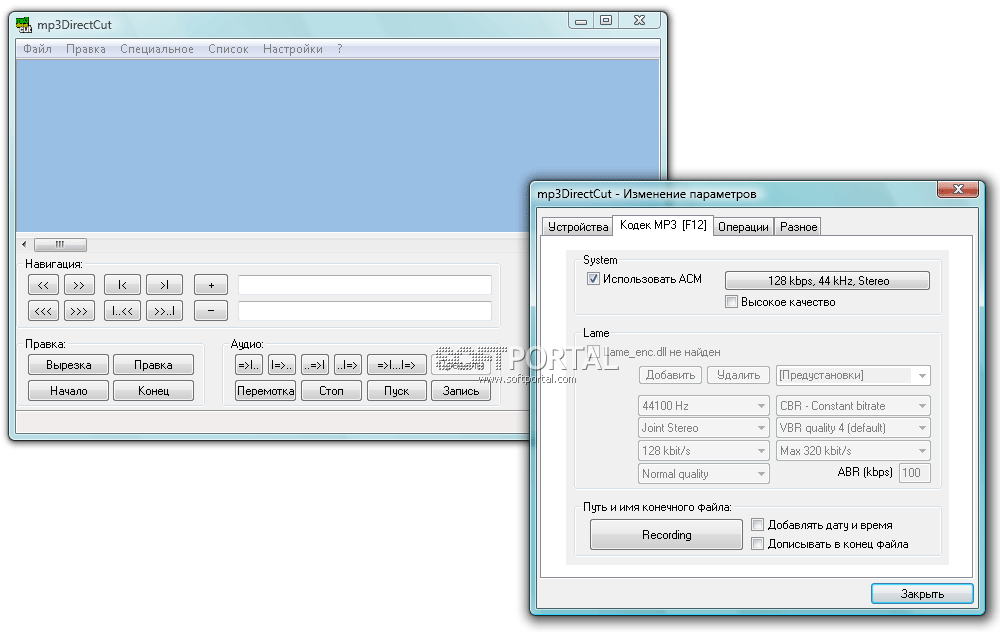Open the Настройки menu
The image size is (1000, 632).
tap(293, 49)
